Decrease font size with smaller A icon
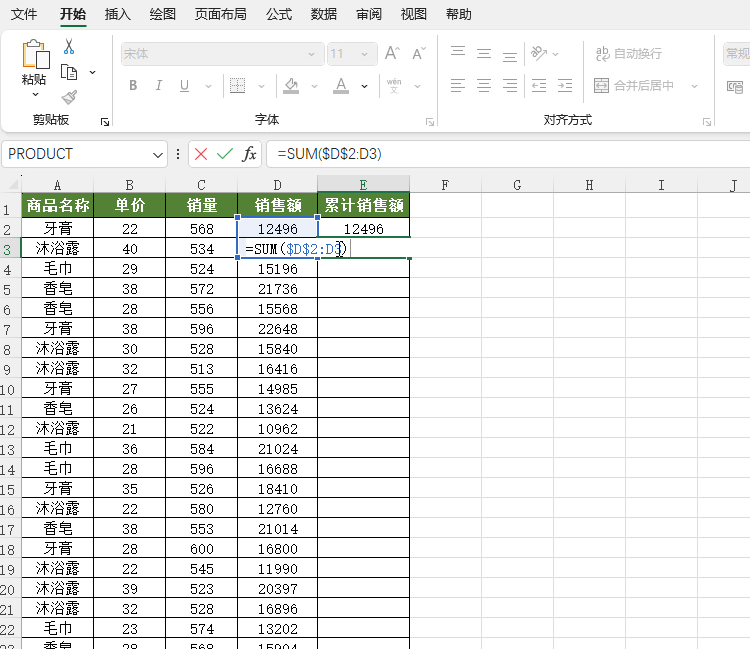The width and height of the screenshot is (750, 649). click(419, 53)
